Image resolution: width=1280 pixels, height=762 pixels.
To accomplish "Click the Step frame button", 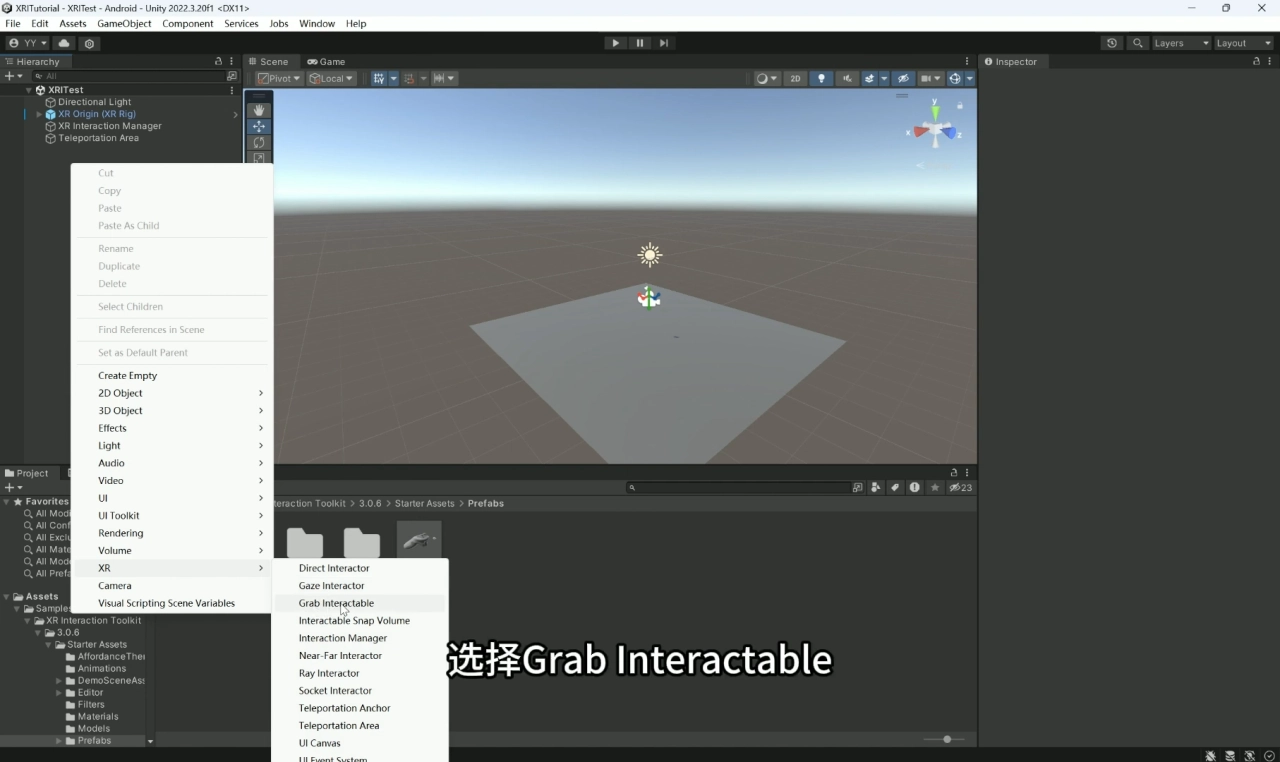I will pyautogui.click(x=664, y=43).
